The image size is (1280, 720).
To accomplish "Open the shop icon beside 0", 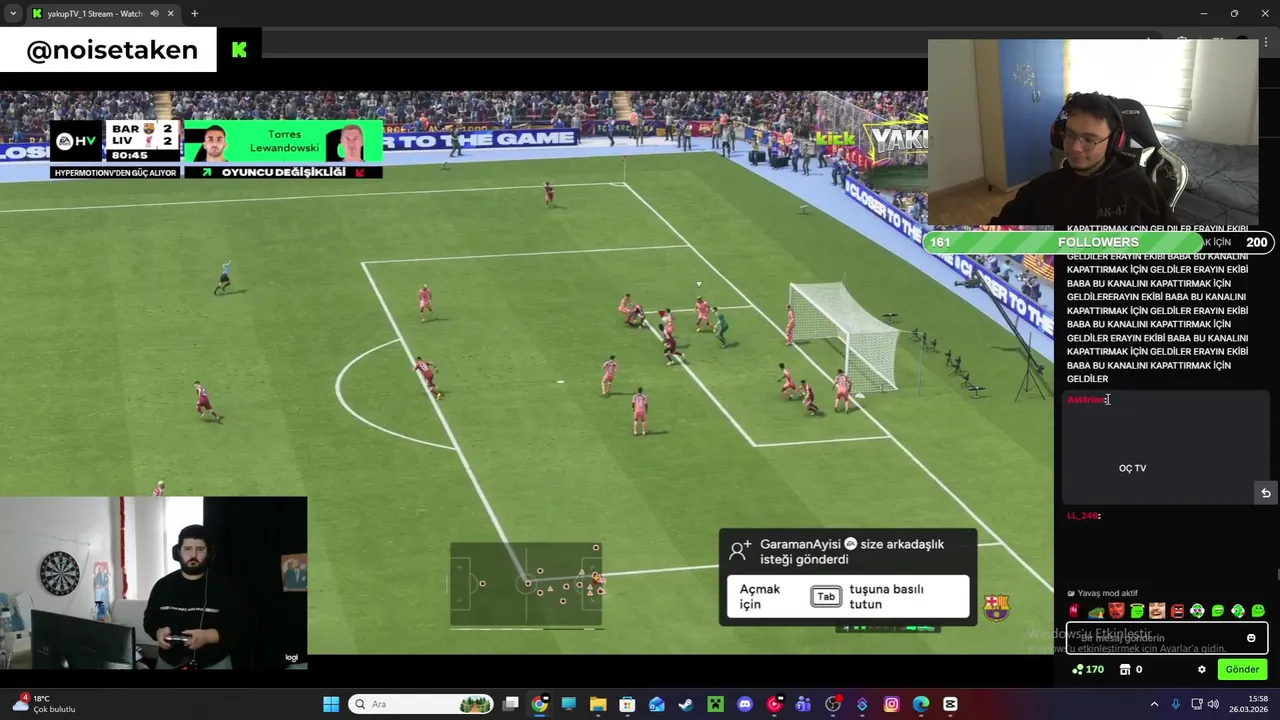I will click(1125, 669).
